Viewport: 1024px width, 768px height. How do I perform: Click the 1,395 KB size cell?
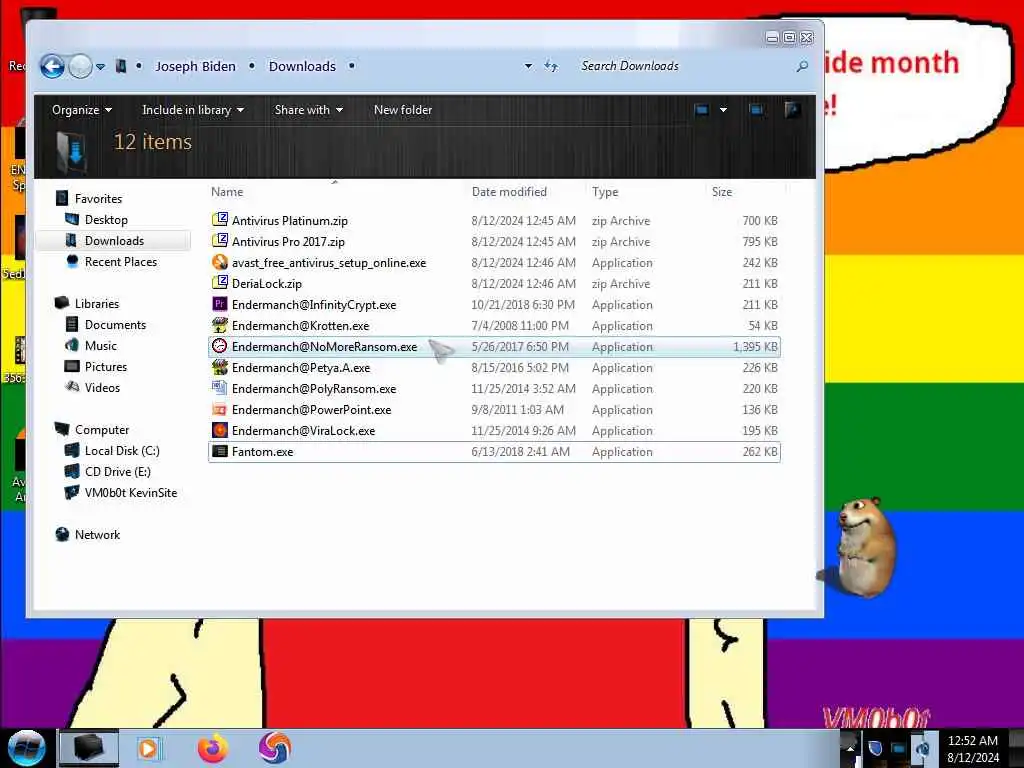(x=755, y=347)
